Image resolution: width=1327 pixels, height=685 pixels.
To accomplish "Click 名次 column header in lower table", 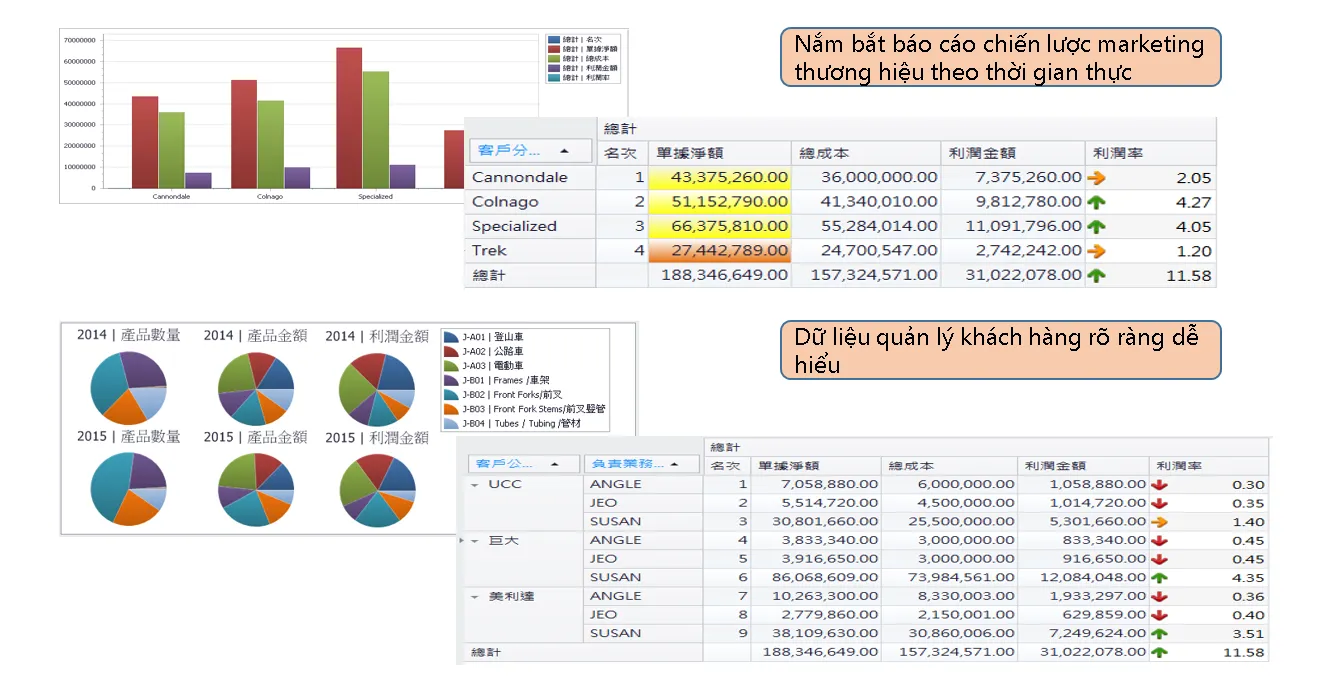I will click(x=726, y=465).
